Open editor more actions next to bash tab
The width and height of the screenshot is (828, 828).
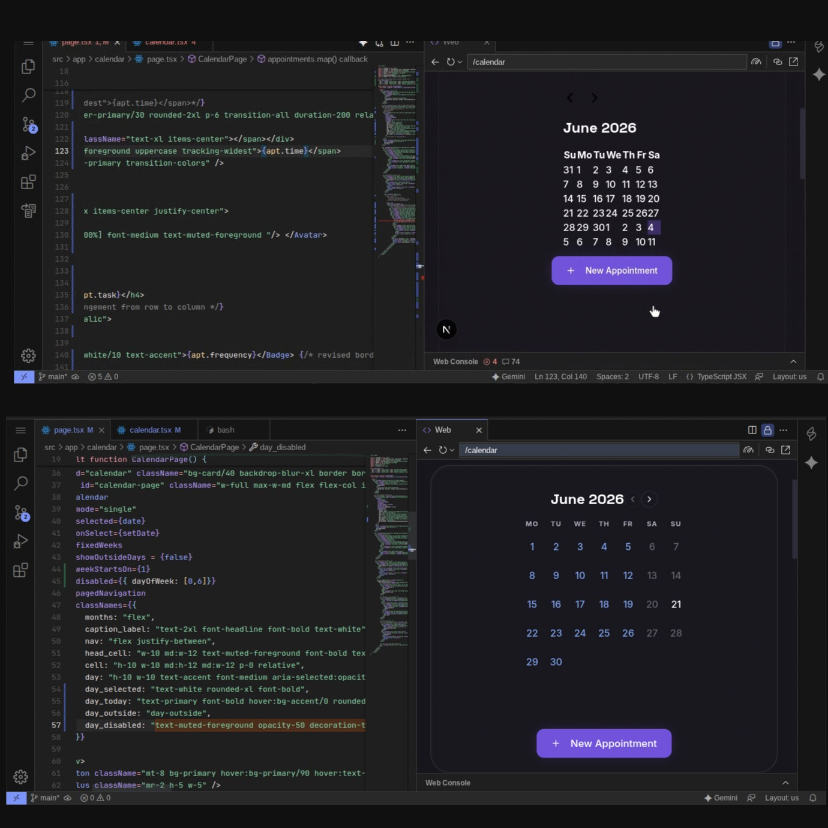(x=402, y=430)
